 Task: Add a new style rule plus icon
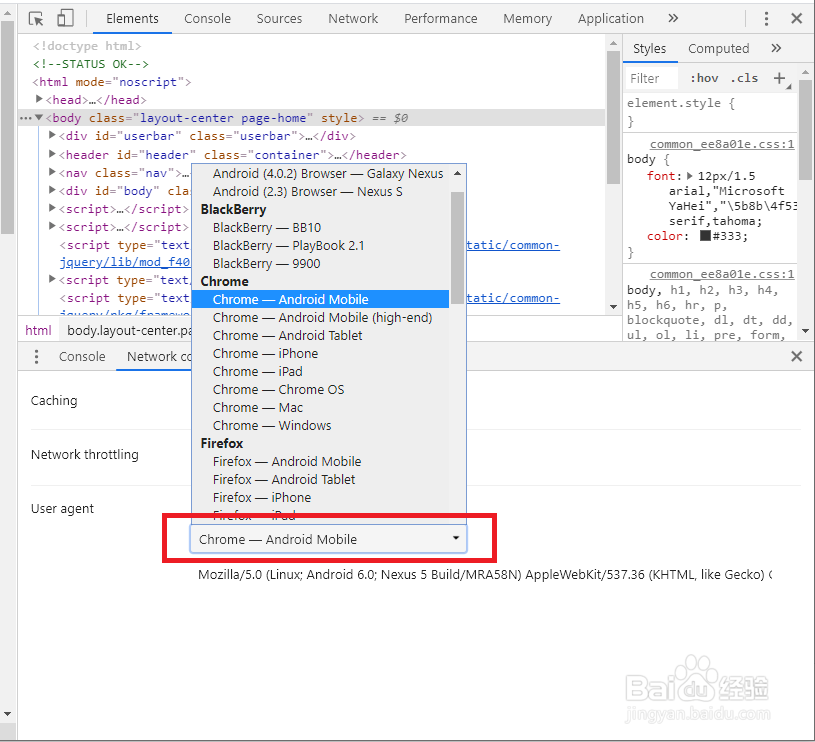[779, 78]
